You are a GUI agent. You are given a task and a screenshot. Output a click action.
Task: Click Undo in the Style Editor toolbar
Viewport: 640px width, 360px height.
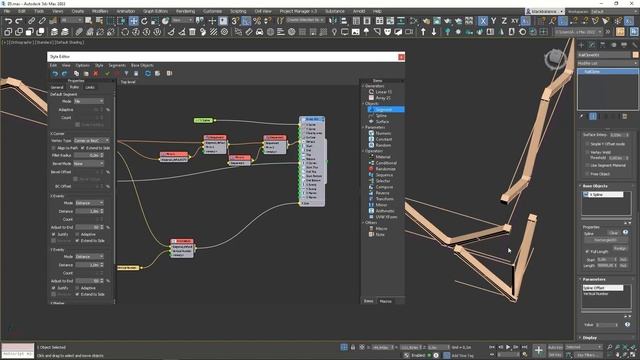tap(55, 73)
